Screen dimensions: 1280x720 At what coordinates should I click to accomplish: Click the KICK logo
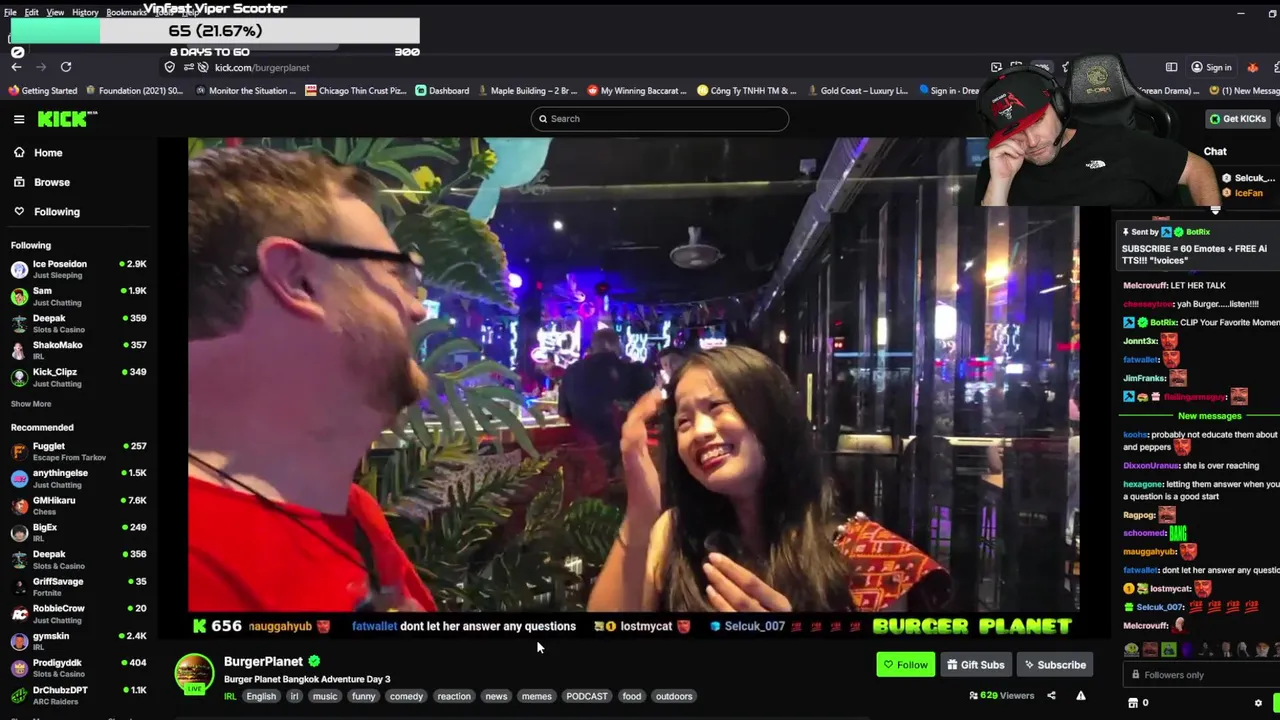pos(67,119)
